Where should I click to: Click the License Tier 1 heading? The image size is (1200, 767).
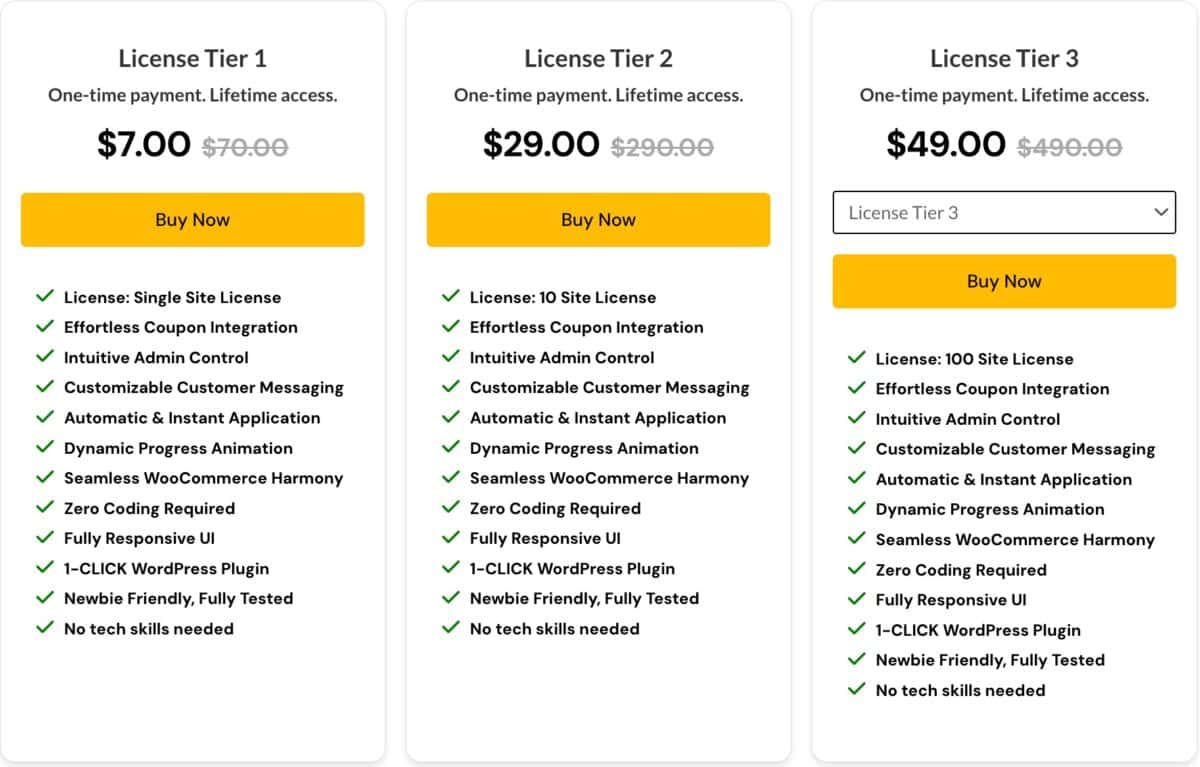(x=192, y=59)
